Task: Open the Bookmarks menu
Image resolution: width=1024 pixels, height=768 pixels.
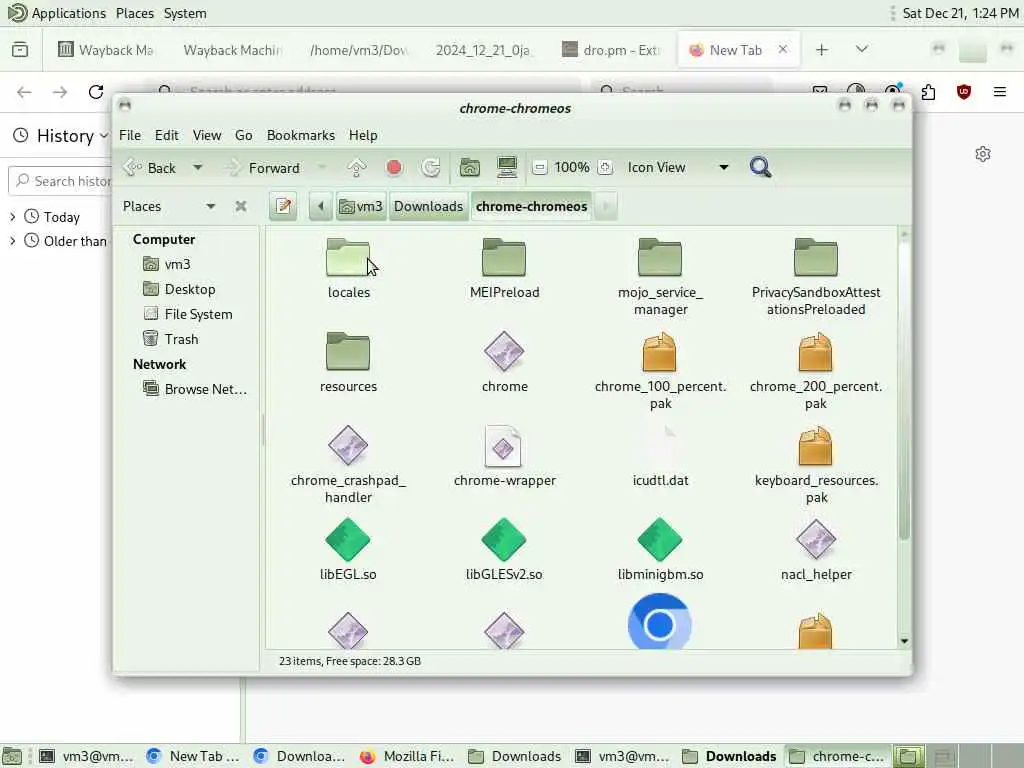Action: (300, 135)
